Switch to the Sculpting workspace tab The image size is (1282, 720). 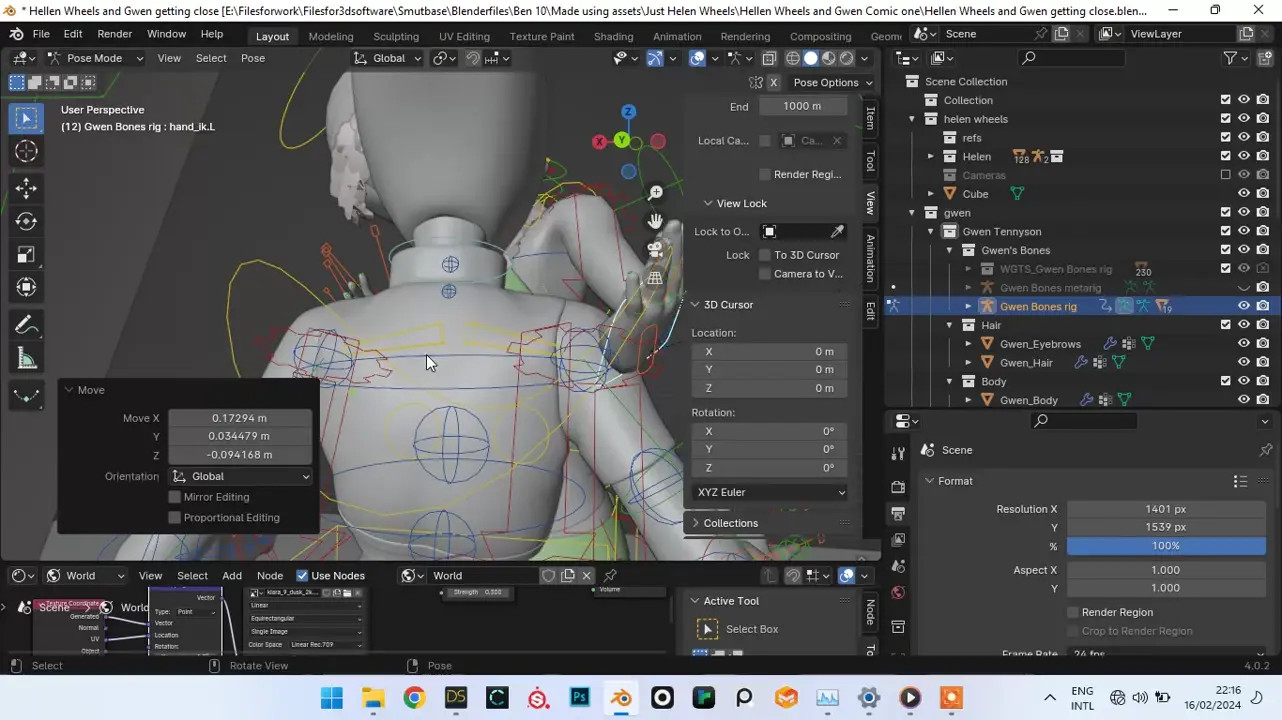tap(396, 36)
